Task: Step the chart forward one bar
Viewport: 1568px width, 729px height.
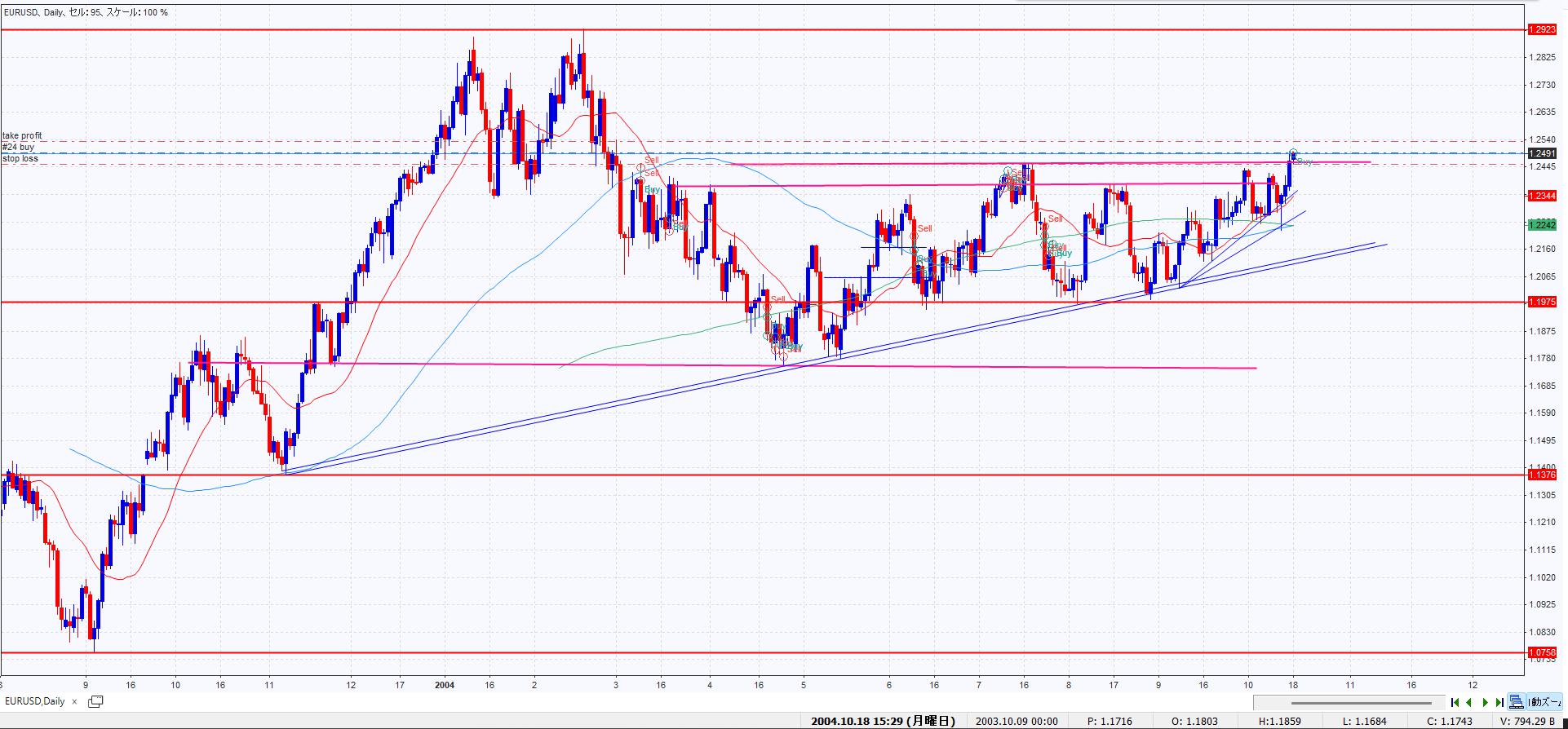Action: point(1485,702)
